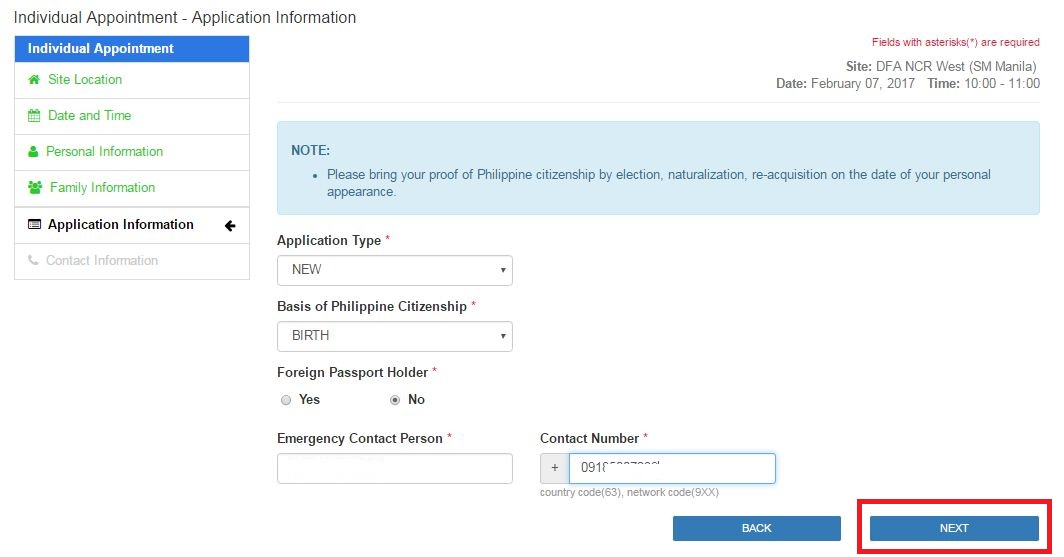The width and height of the screenshot is (1064, 557).
Task: Click the calendar icon beside Date and Time
Action: tap(34, 116)
